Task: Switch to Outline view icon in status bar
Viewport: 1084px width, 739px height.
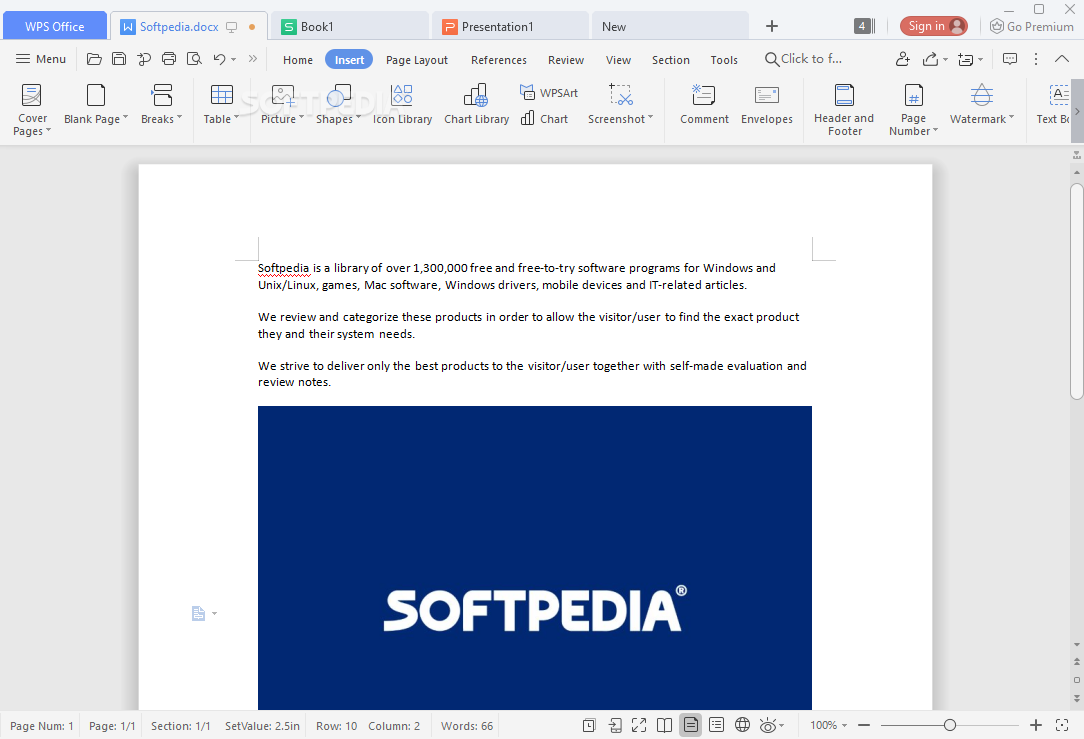Action: click(717, 724)
